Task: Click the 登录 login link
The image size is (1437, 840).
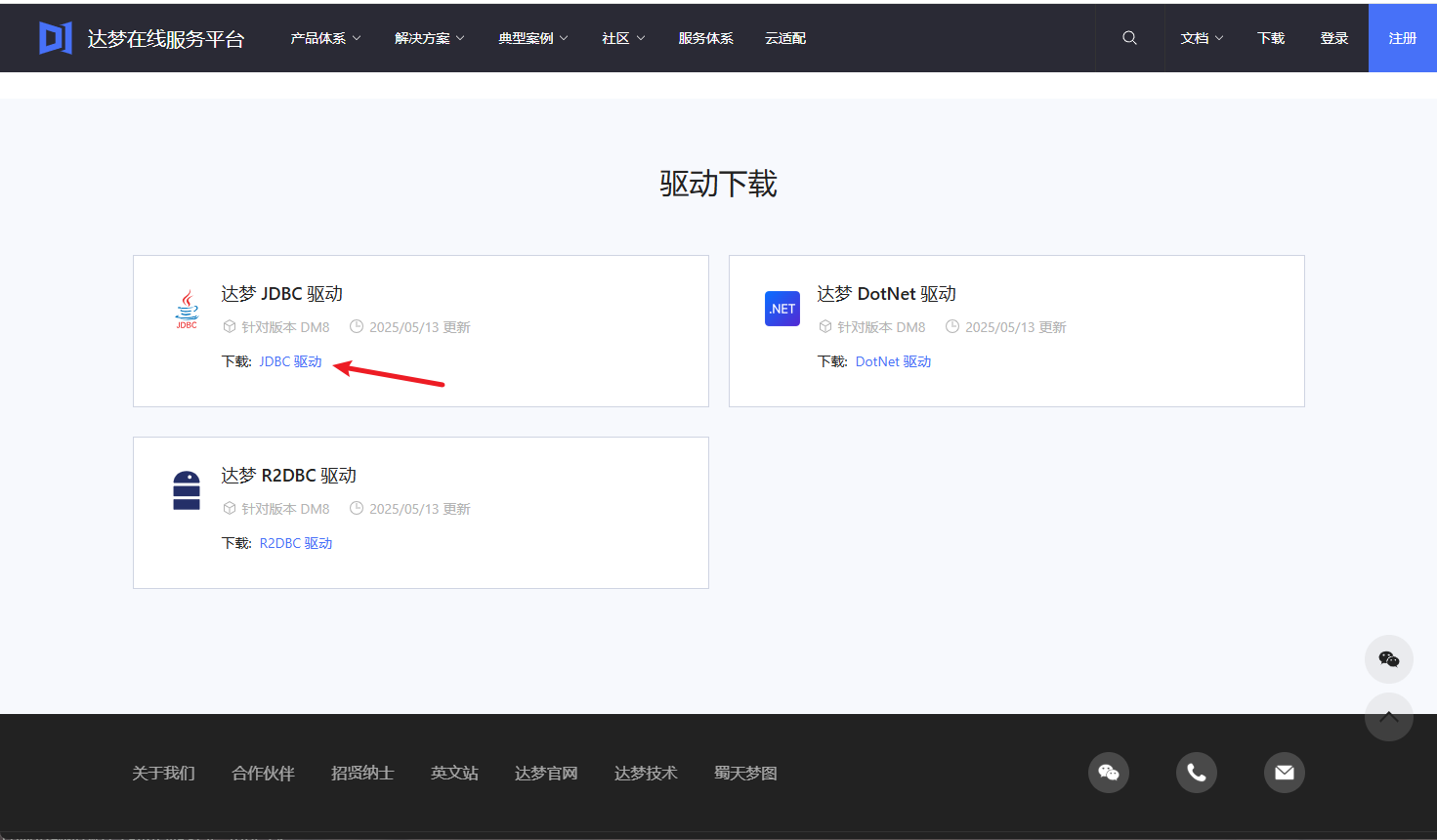Action: coord(1334,38)
